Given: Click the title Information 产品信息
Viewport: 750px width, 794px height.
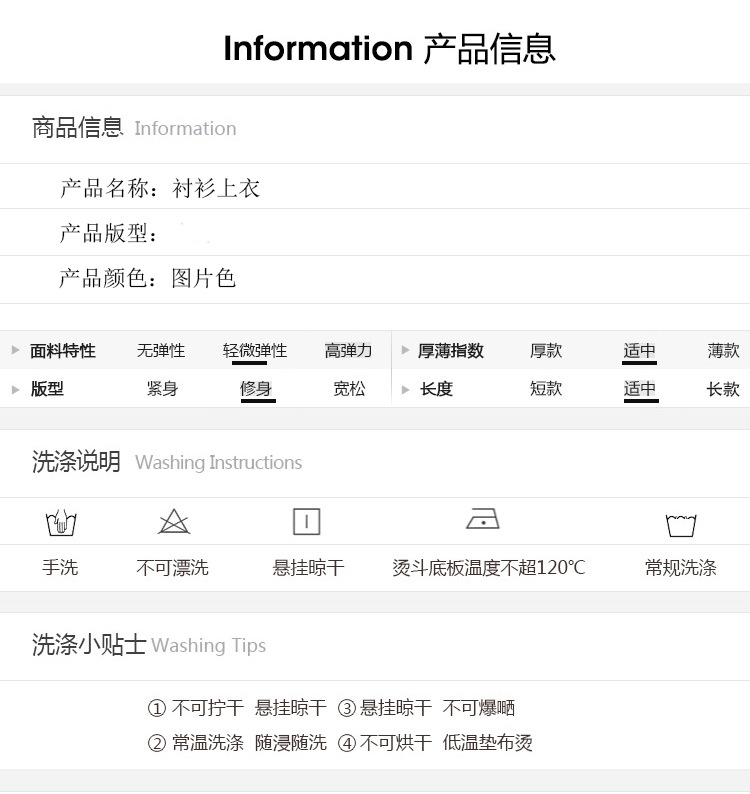Looking at the screenshot, I should pos(389,49).
